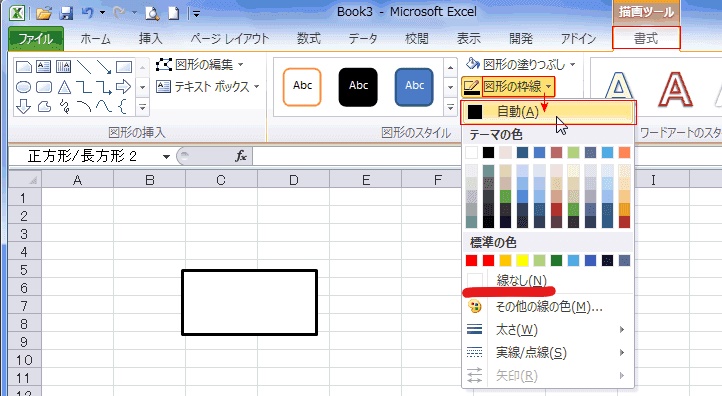Select the right arrow block shape
This screenshot has width=722, height=396.
pyautogui.click(x=123, y=87)
